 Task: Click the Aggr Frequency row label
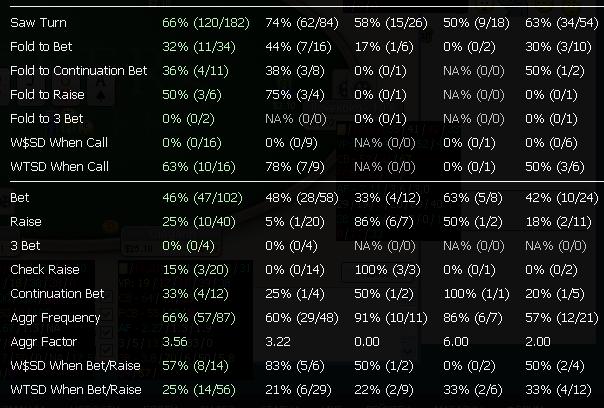(55, 317)
